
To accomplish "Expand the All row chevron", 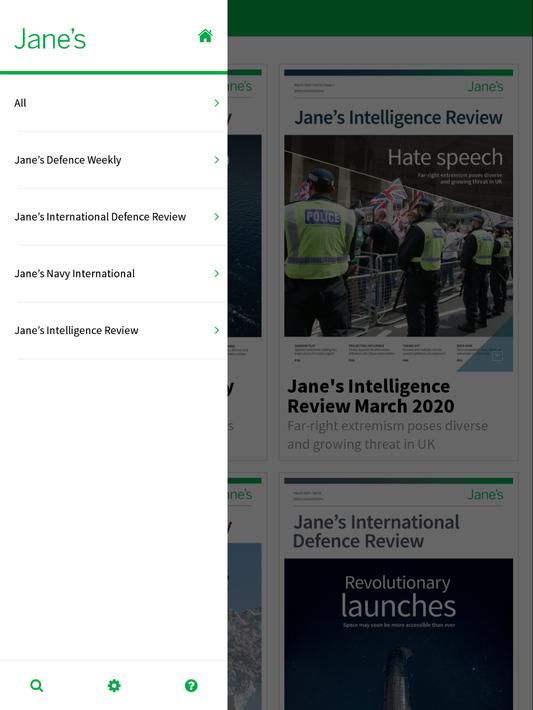I will point(217,103).
